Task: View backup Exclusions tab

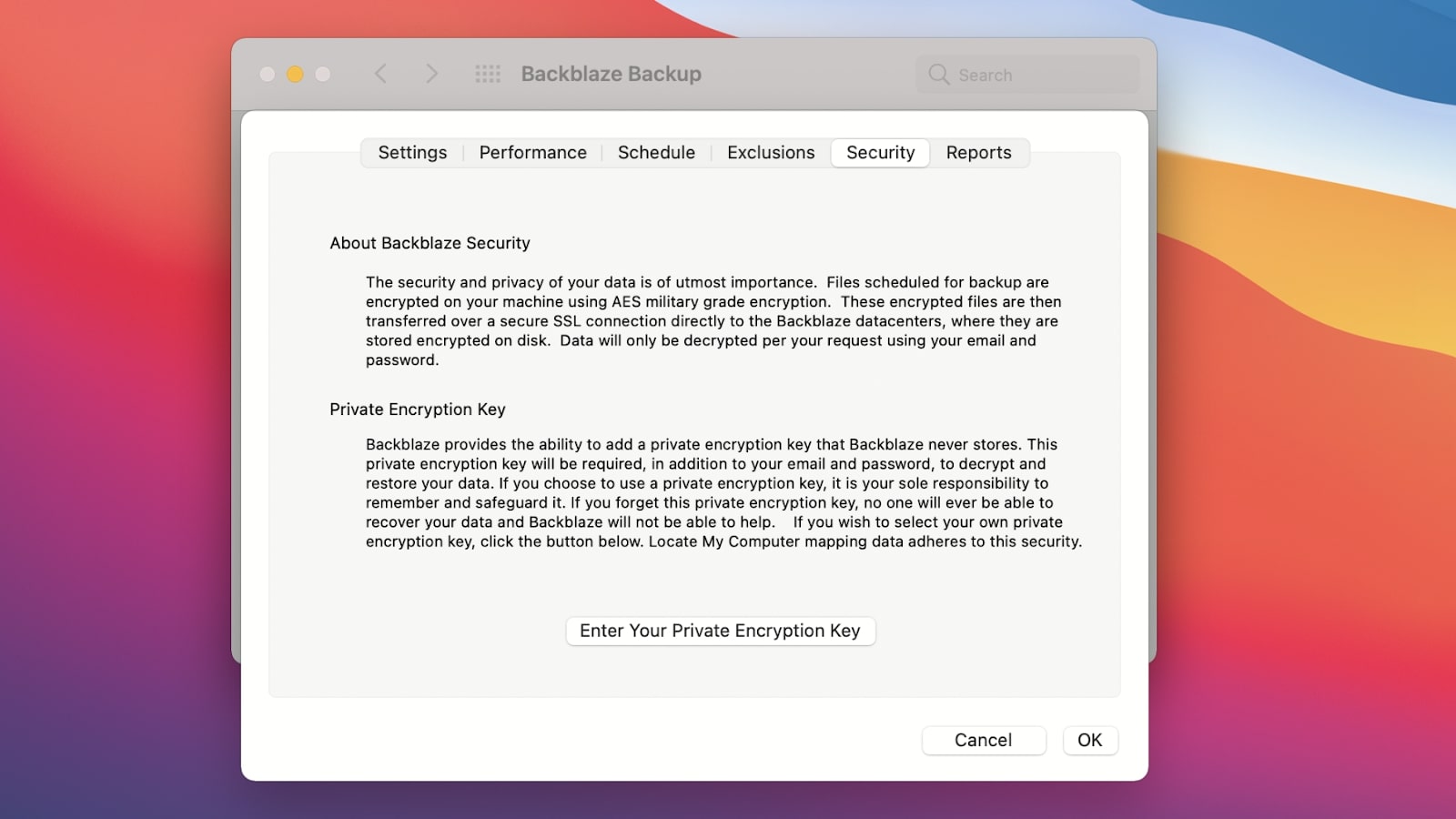Action: click(x=770, y=152)
